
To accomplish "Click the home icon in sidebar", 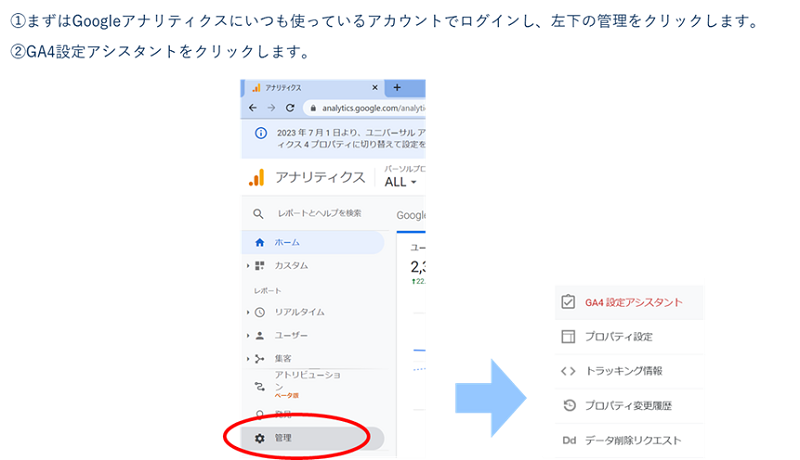I will click(x=260, y=242).
